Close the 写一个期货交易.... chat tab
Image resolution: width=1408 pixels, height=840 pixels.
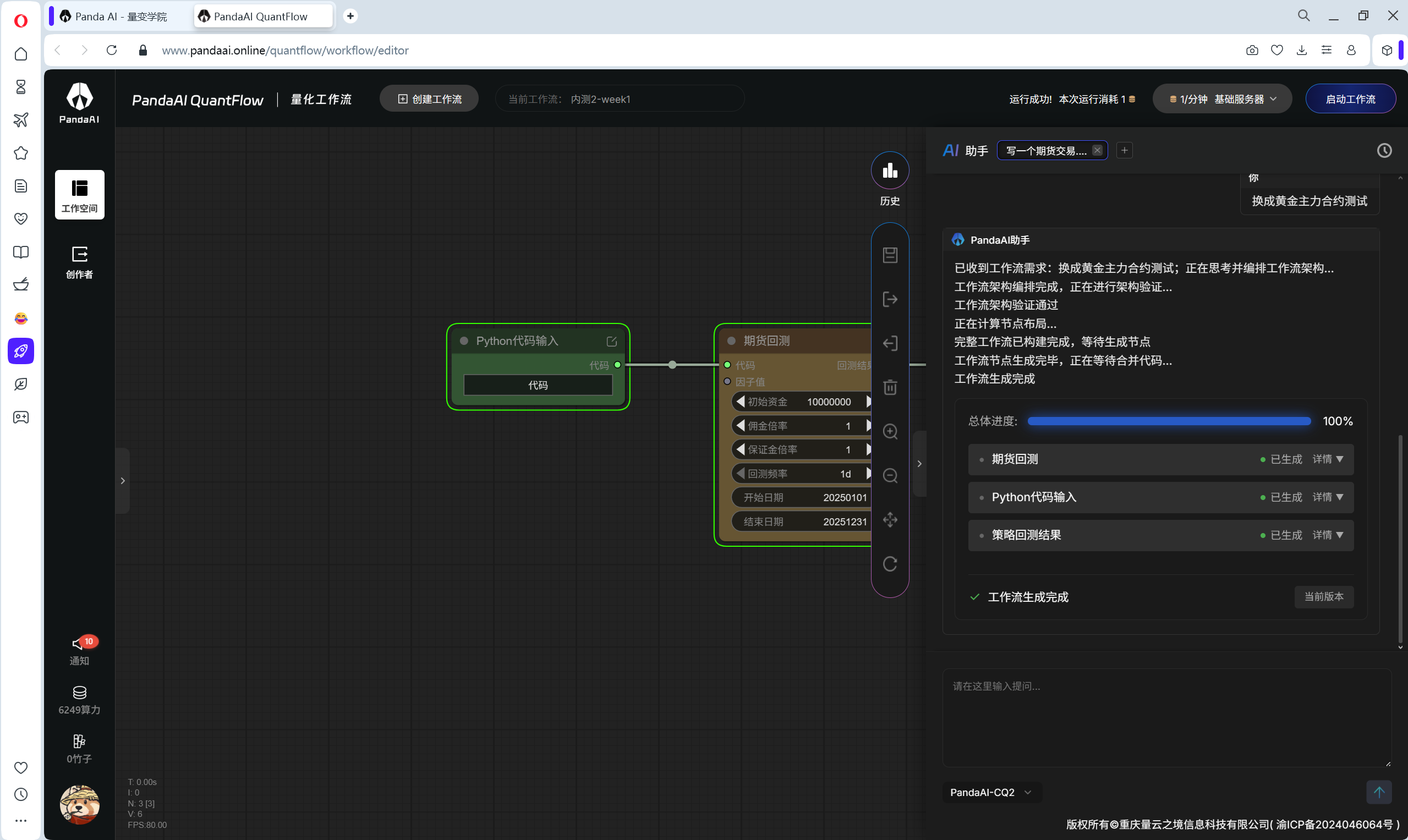point(1097,151)
